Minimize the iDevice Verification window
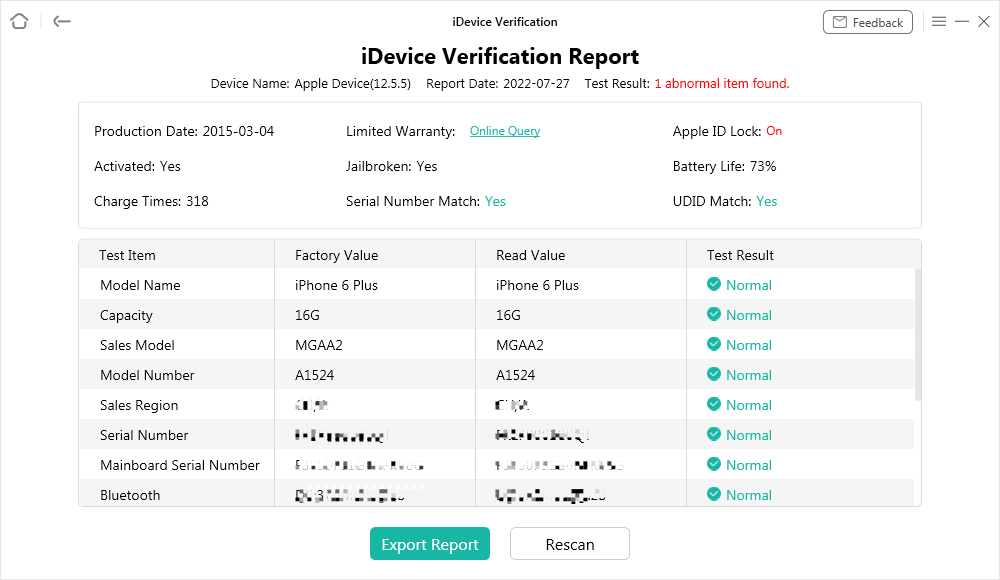This screenshot has width=1000, height=580. click(x=962, y=21)
